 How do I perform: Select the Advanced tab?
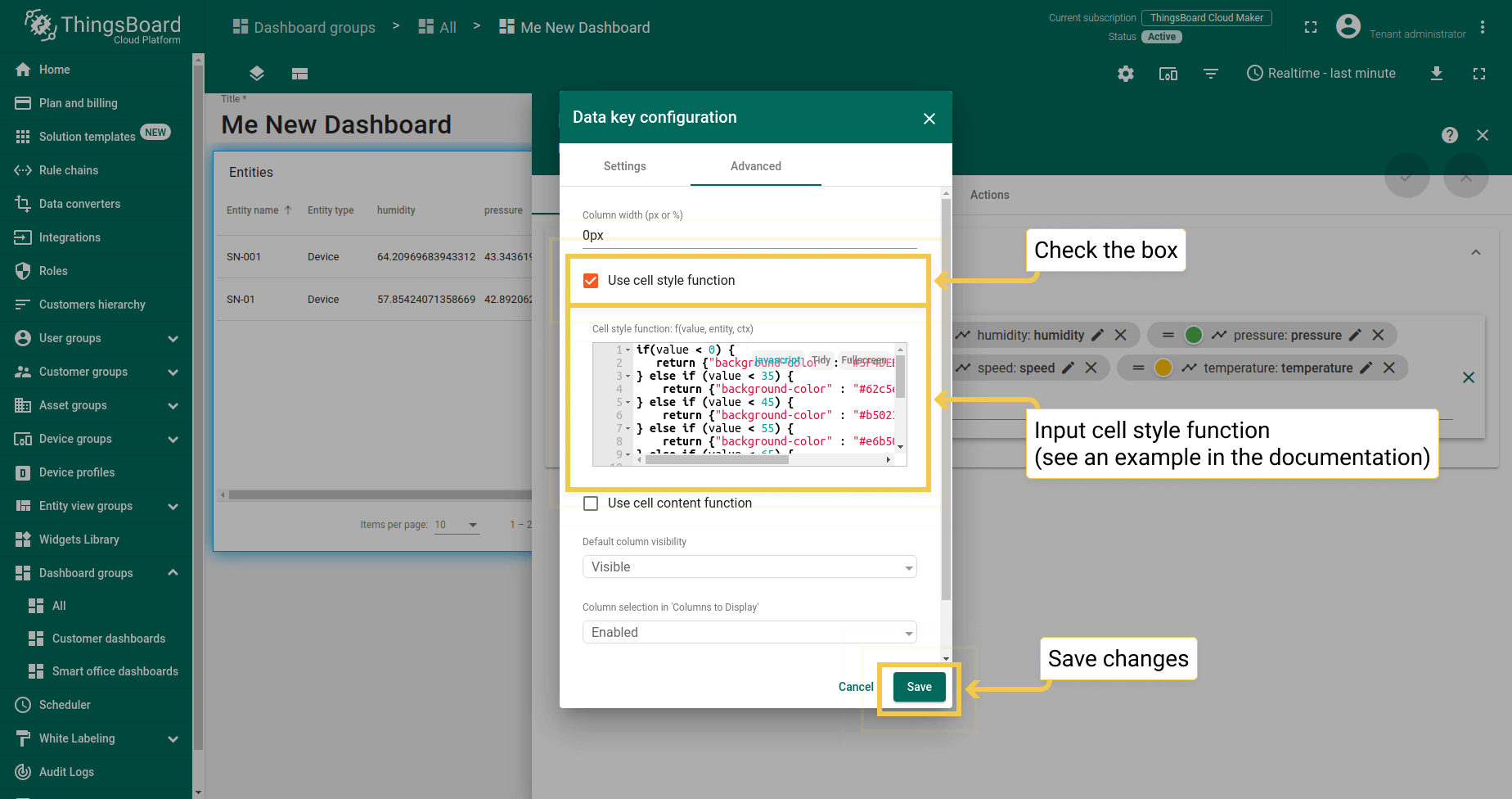[x=756, y=166]
